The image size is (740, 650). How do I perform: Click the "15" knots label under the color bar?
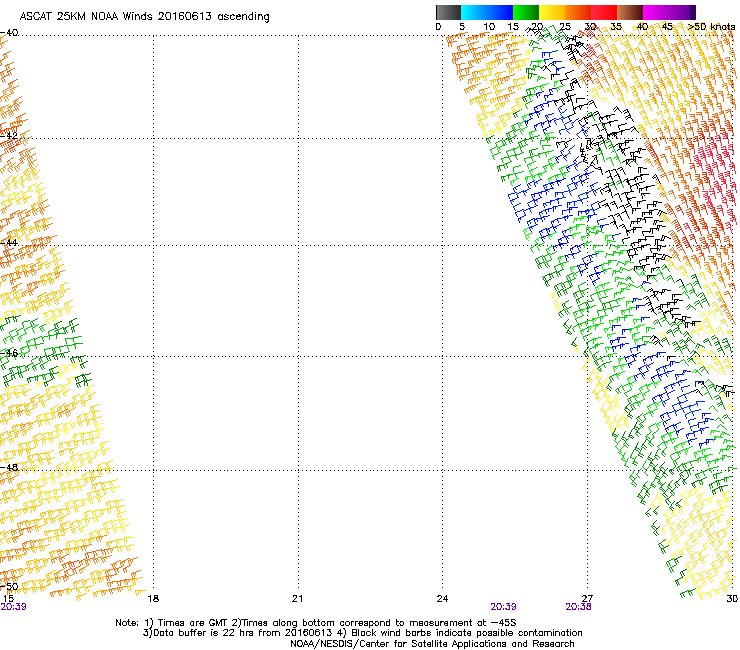coord(513,27)
